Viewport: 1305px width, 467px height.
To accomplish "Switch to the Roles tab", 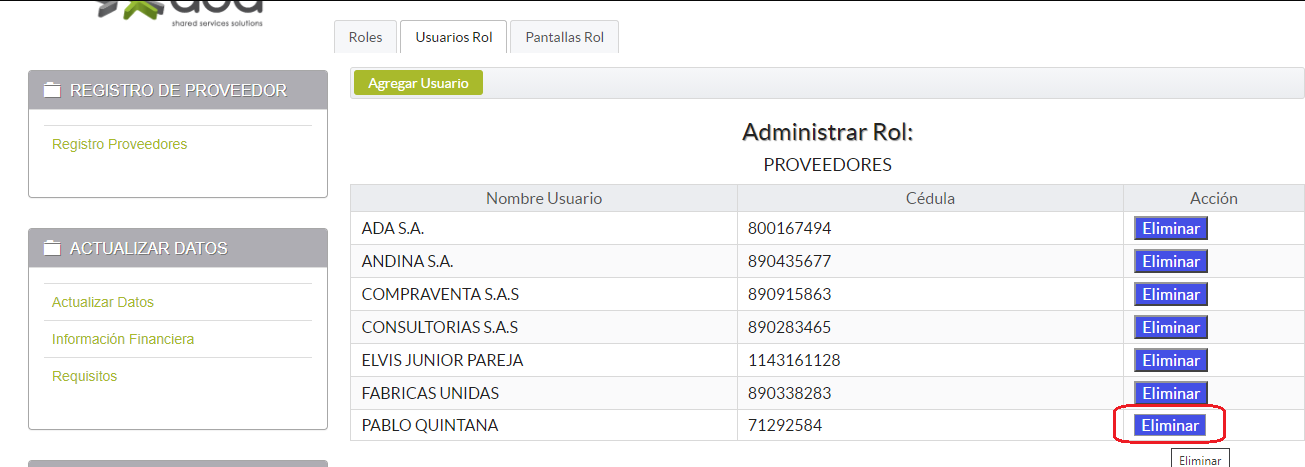I will click(x=365, y=37).
